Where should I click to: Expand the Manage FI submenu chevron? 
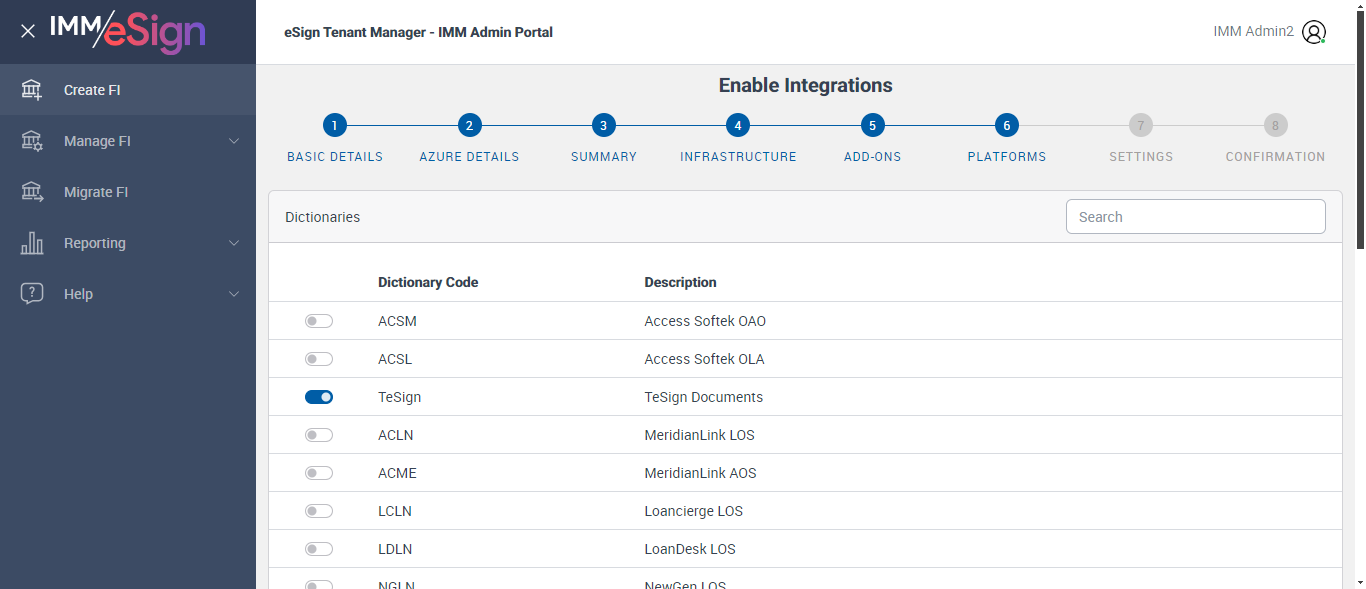[x=234, y=141]
